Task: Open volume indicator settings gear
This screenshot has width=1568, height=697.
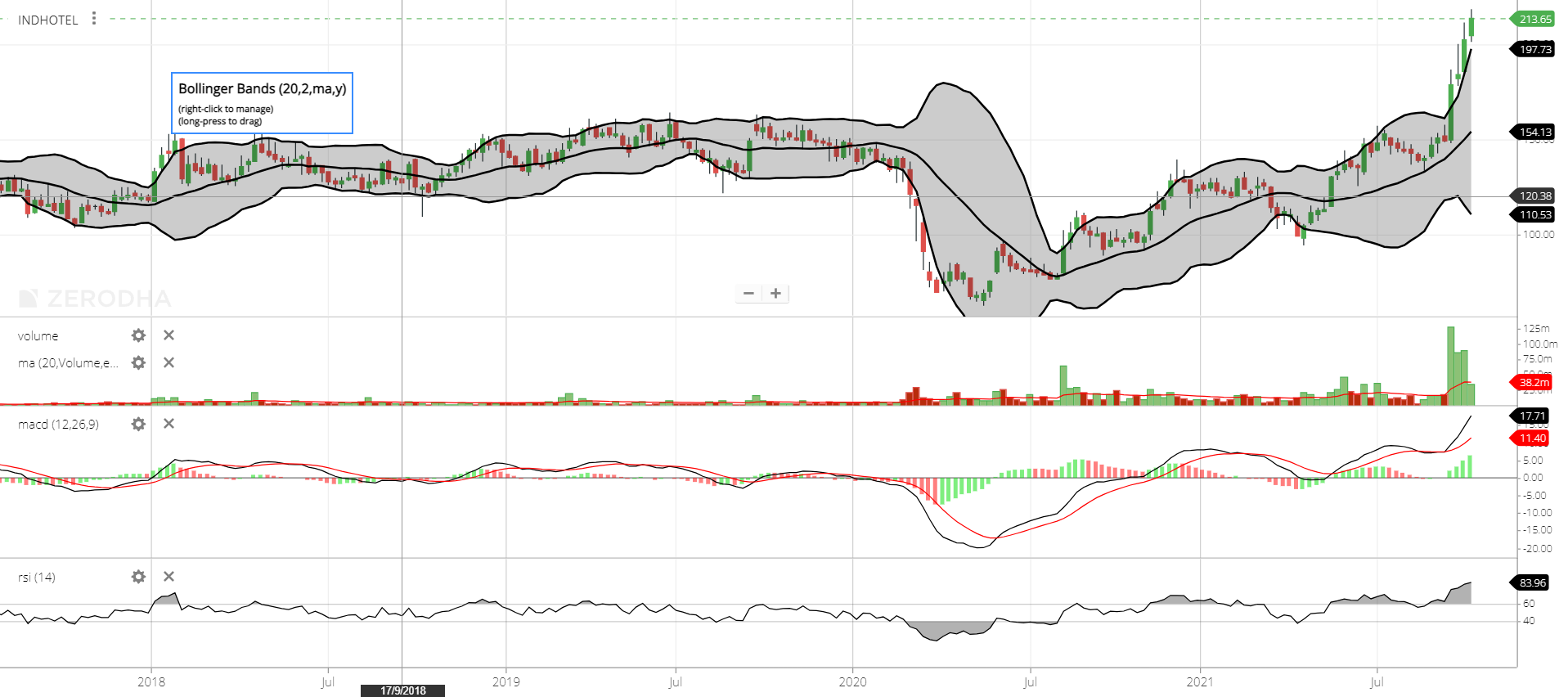Action: (138, 335)
